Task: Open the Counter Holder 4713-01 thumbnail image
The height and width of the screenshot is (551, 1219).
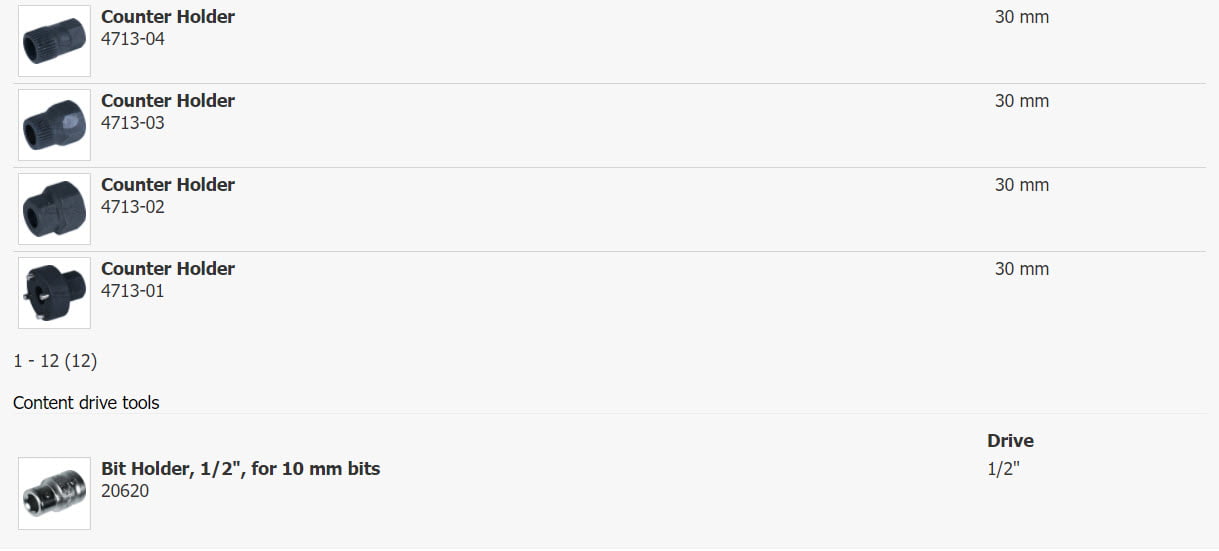Action: coord(54,293)
